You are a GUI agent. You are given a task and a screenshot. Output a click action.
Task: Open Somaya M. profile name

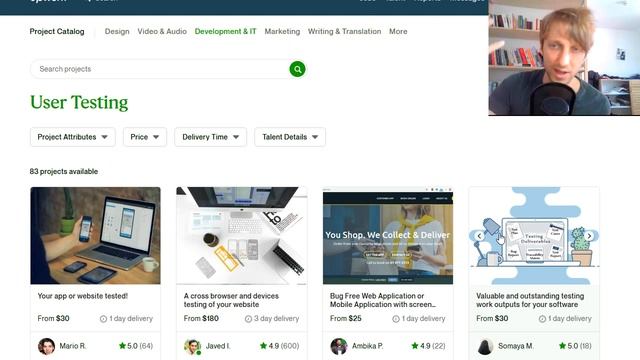(516, 346)
